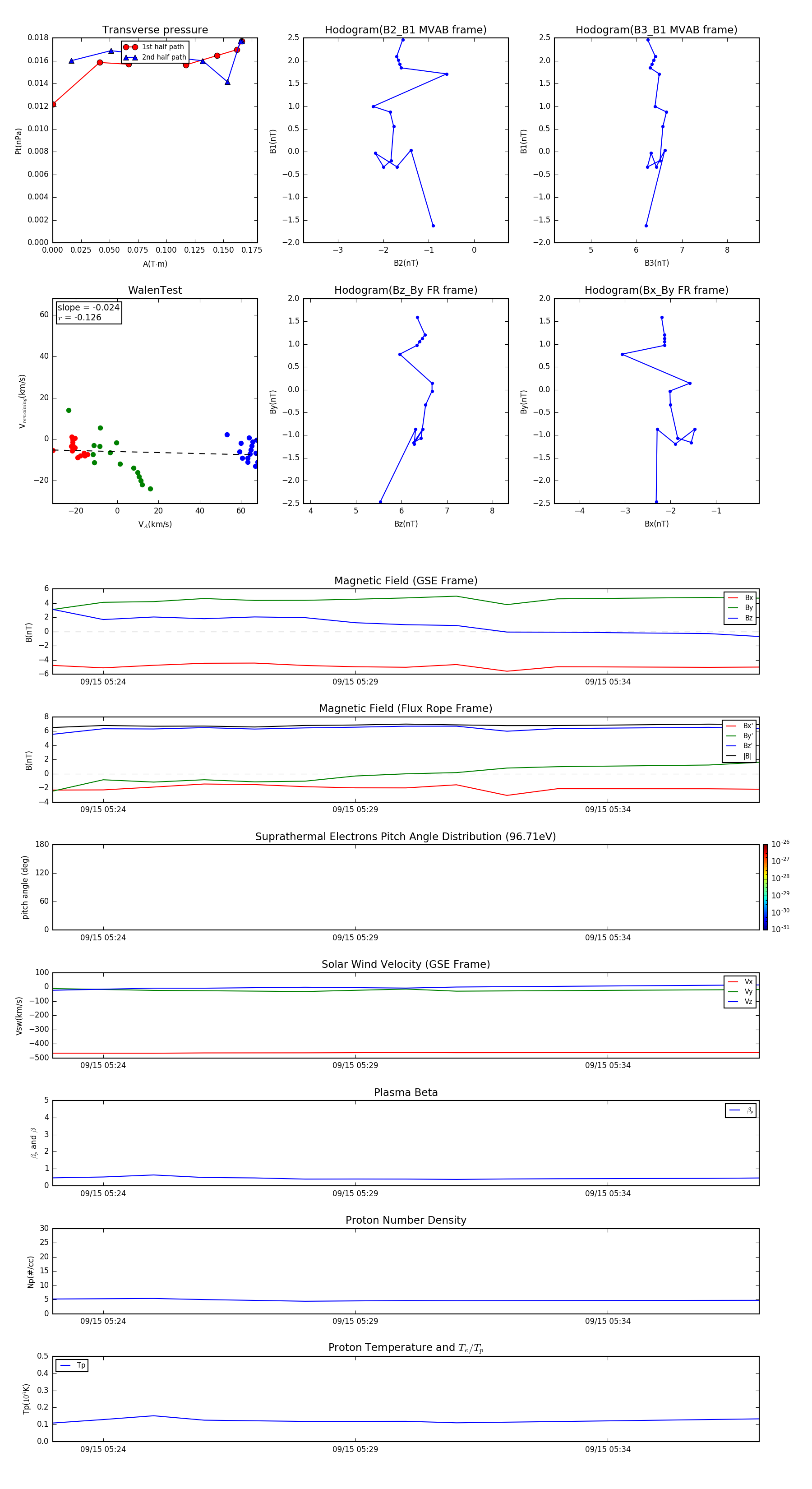
Task: Click the "slope = -0.024" annotation
Action: click(x=88, y=308)
